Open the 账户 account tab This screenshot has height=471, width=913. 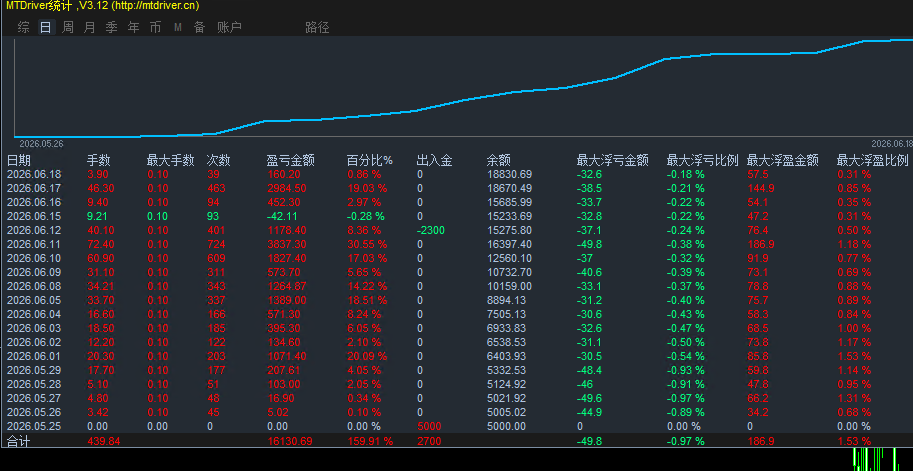(229, 27)
